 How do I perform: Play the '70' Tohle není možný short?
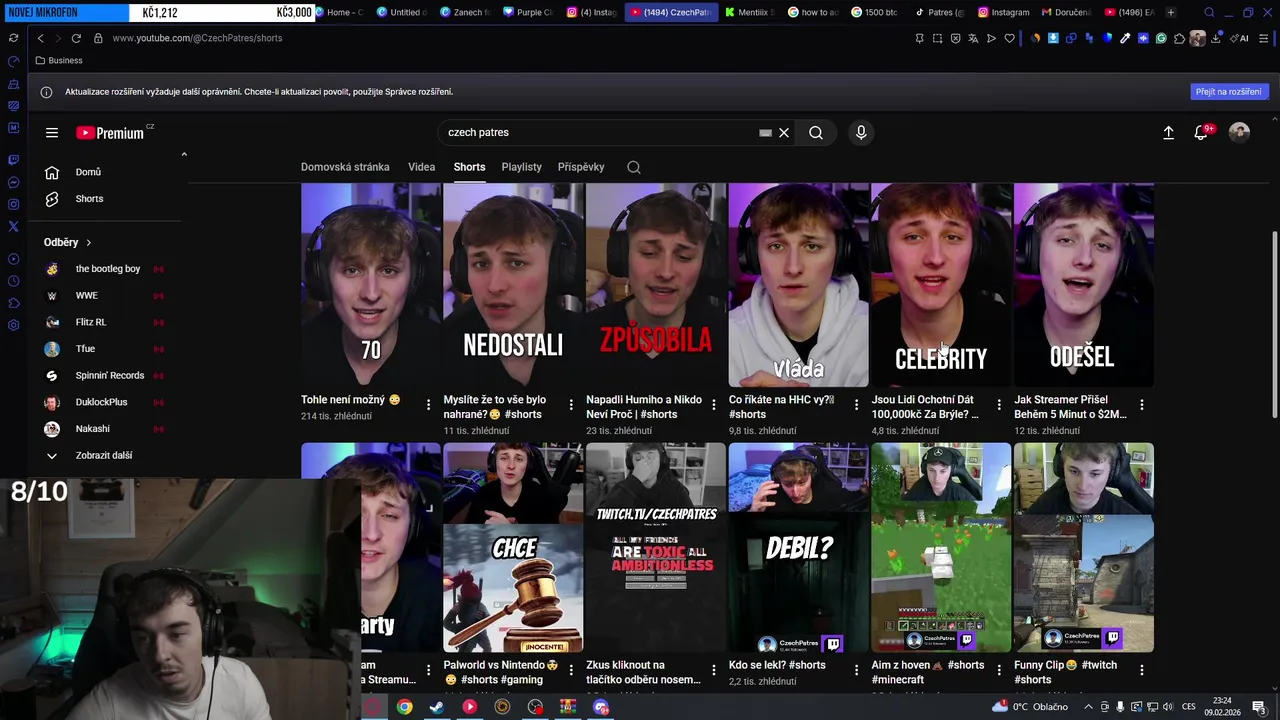pyautogui.click(x=371, y=285)
